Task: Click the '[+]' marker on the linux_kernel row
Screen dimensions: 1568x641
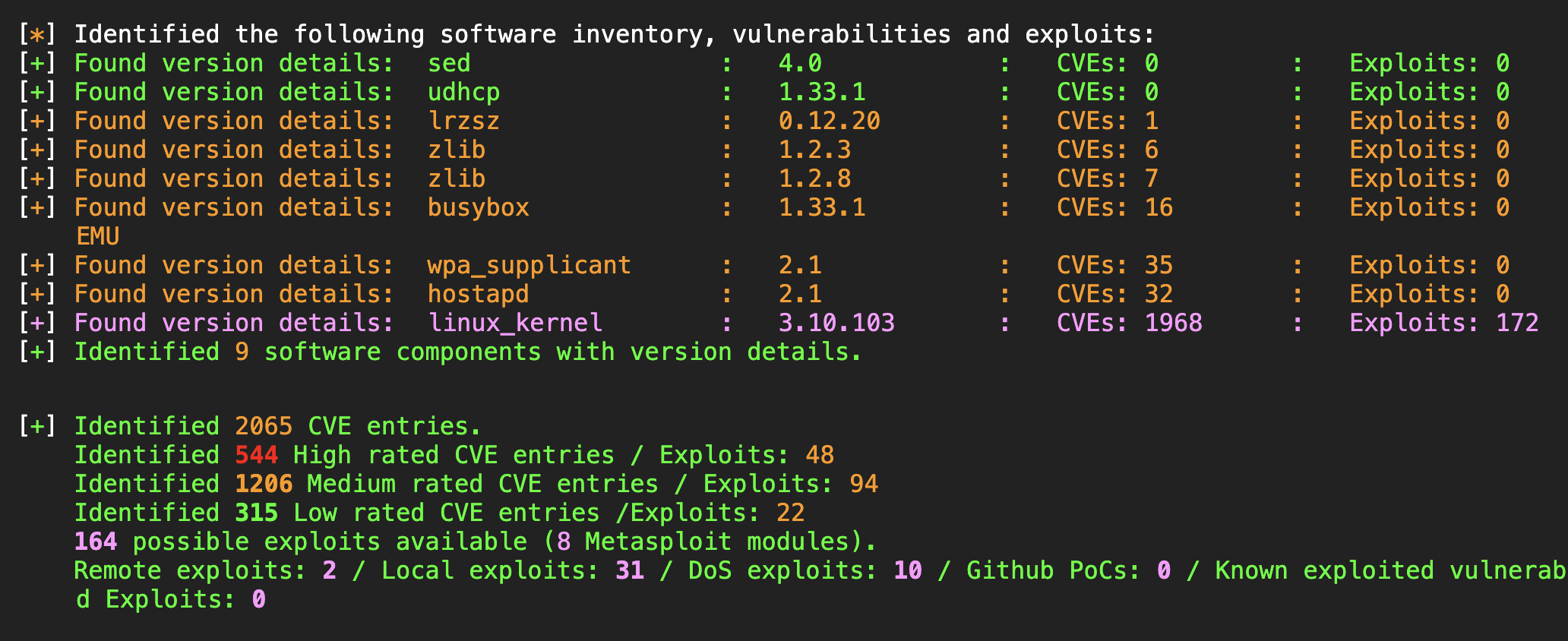Action: tap(37, 323)
